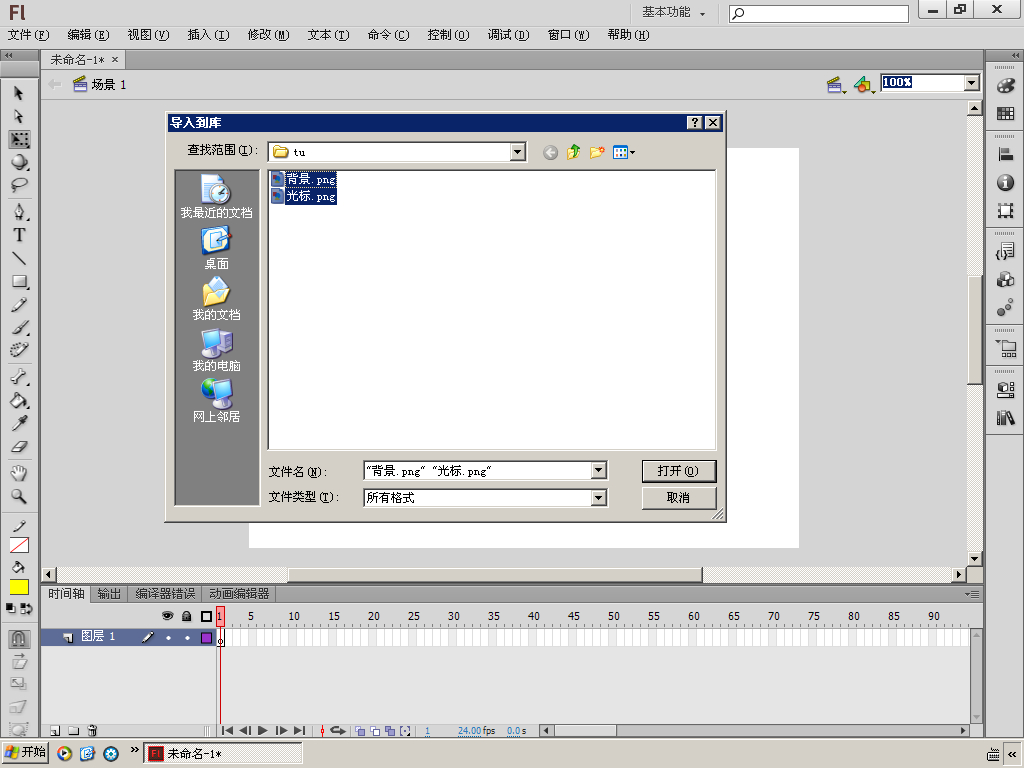Select the Selection arrow tool

19,93
